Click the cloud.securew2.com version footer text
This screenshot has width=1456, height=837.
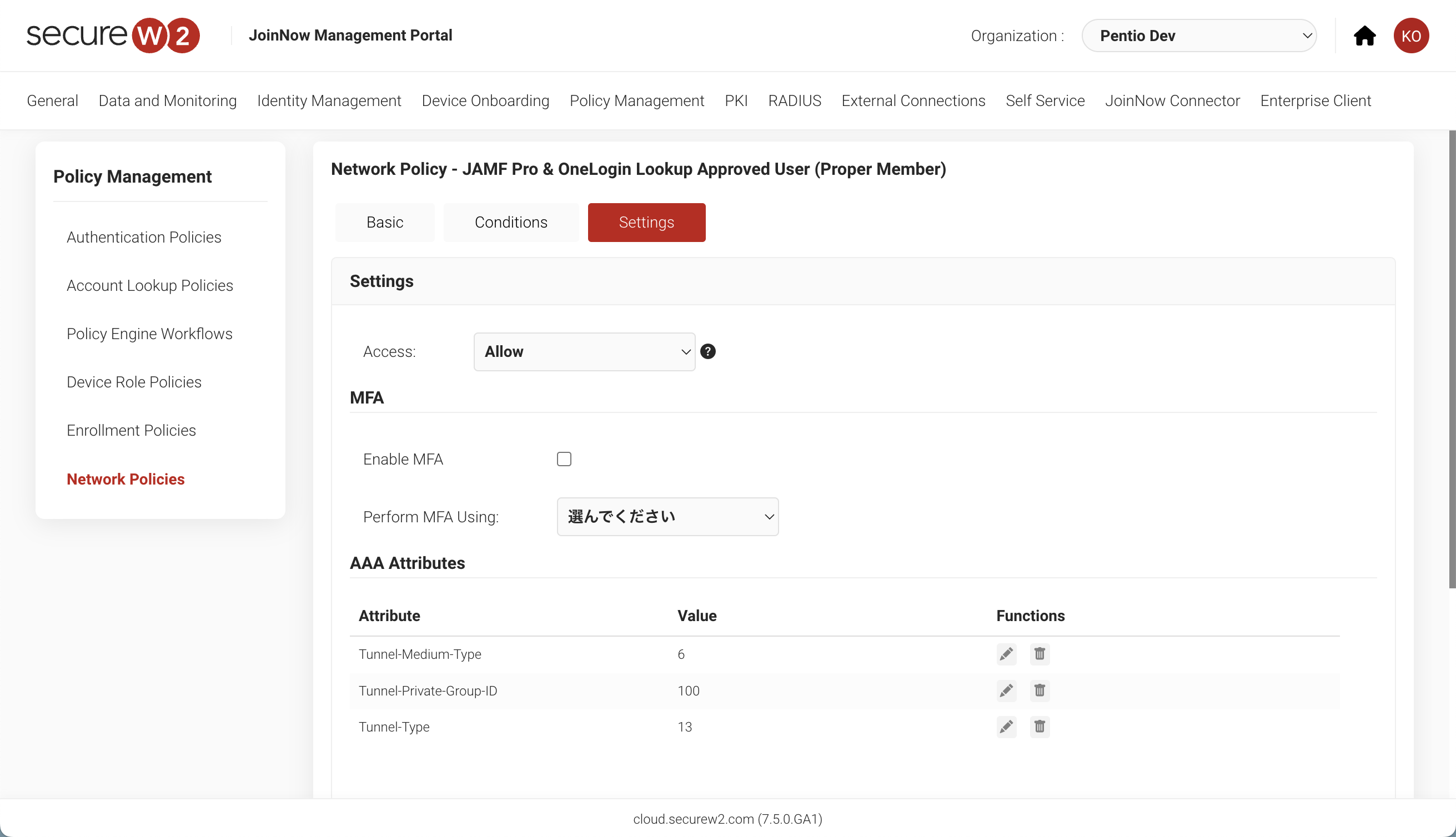point(727,819)
